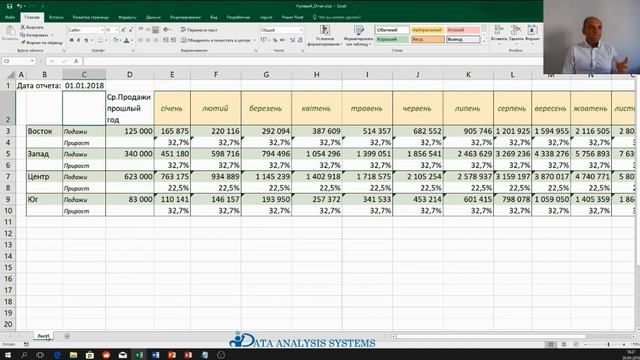Click the Select All corner triangle
Screen dimensions: 640x360
11,75
